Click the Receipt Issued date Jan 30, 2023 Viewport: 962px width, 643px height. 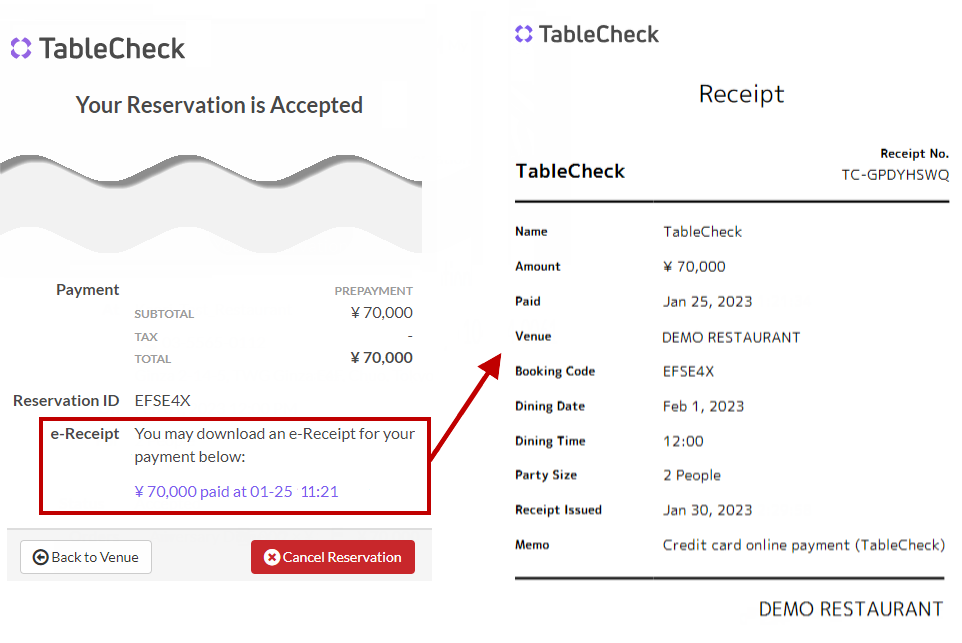[707, 510]
